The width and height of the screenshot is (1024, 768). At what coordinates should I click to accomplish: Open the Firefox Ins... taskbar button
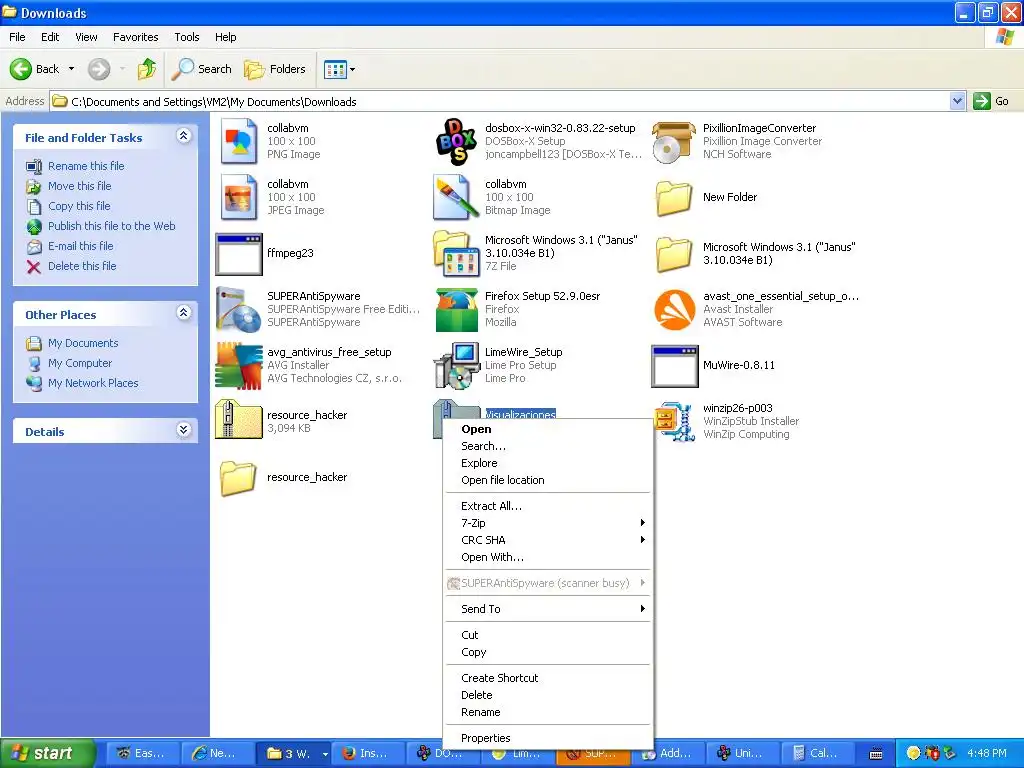click(x=368, y=754)
